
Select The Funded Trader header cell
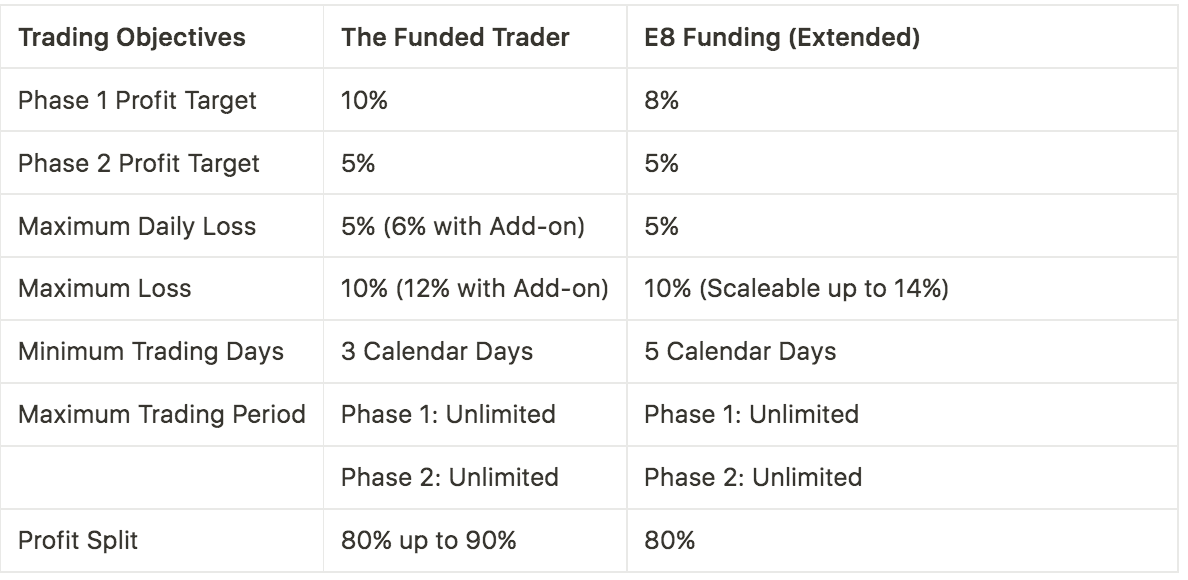[455, 37]
